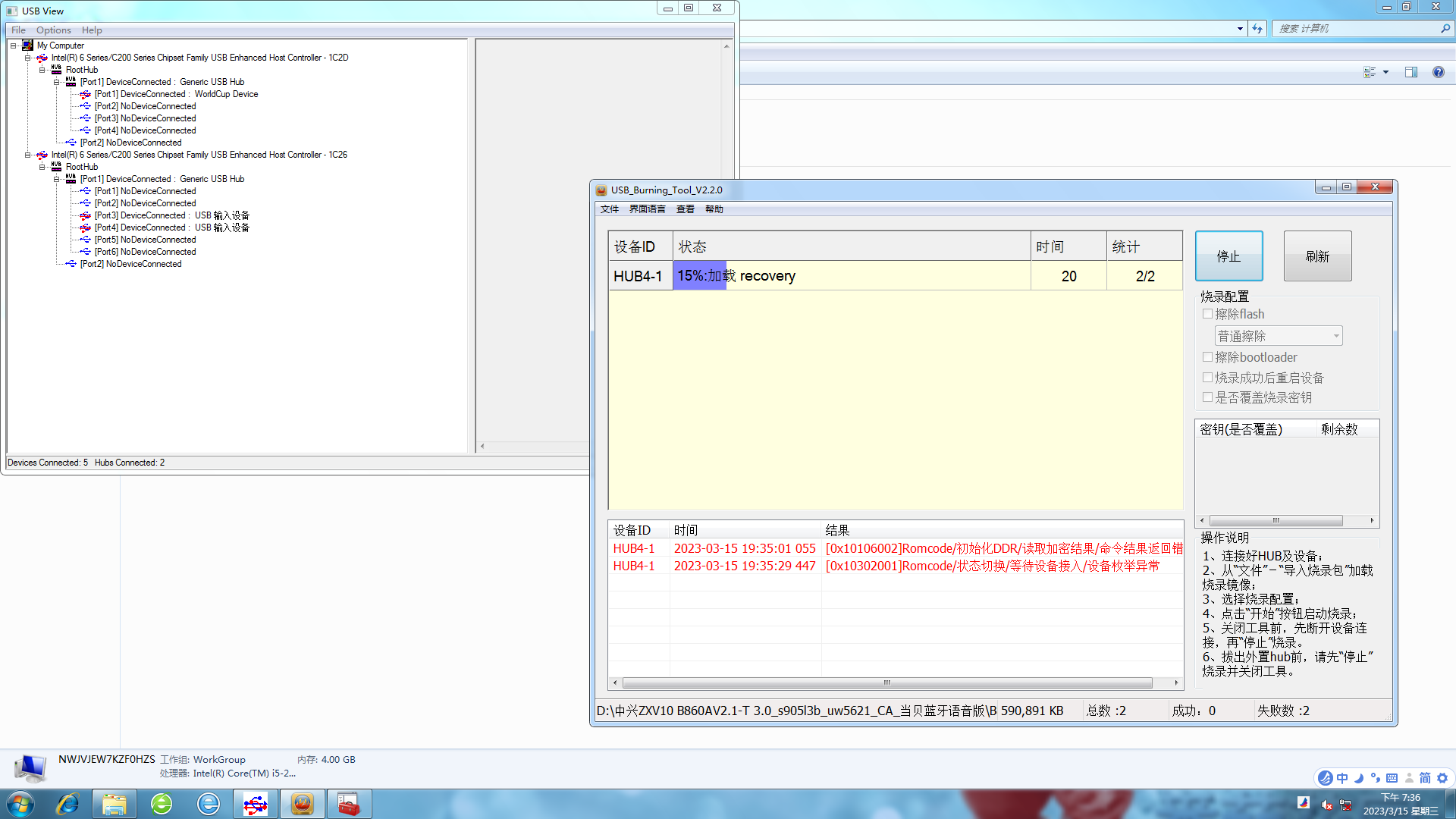Click the muted volume tray icon
The width and height of the screenshot is (1456, 819).
coord(1327,805)
